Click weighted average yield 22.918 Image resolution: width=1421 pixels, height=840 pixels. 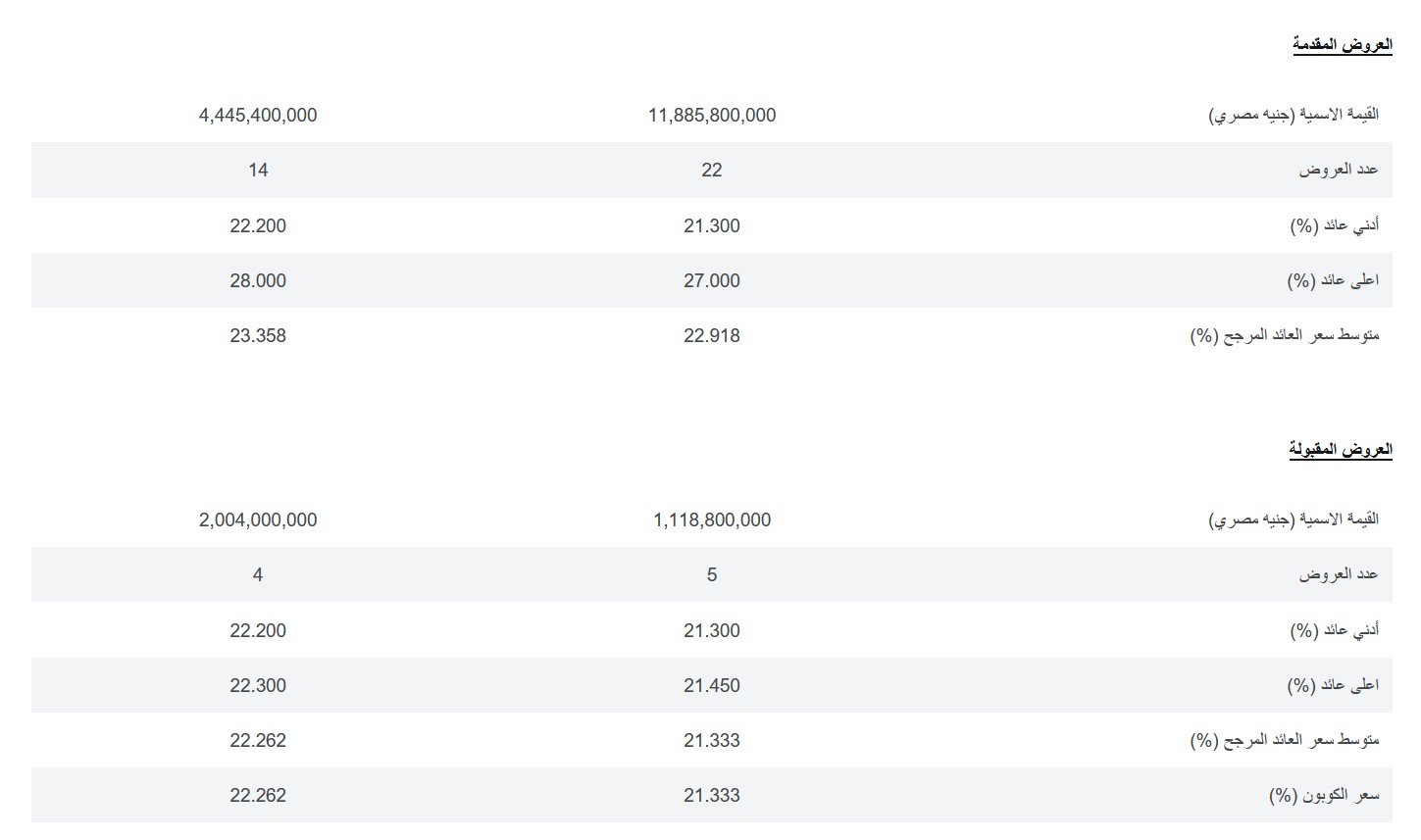[711, 335]
